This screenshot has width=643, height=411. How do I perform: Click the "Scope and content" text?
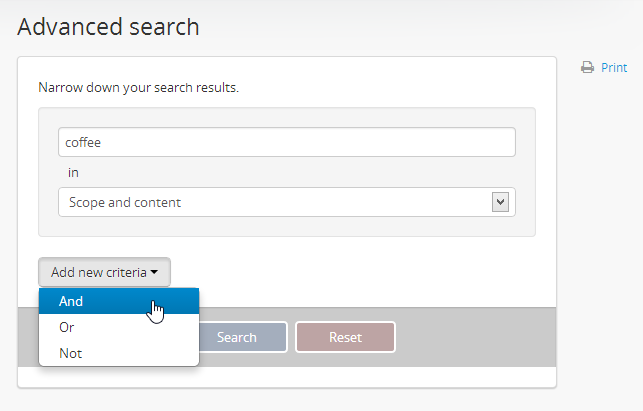[125, 202]
